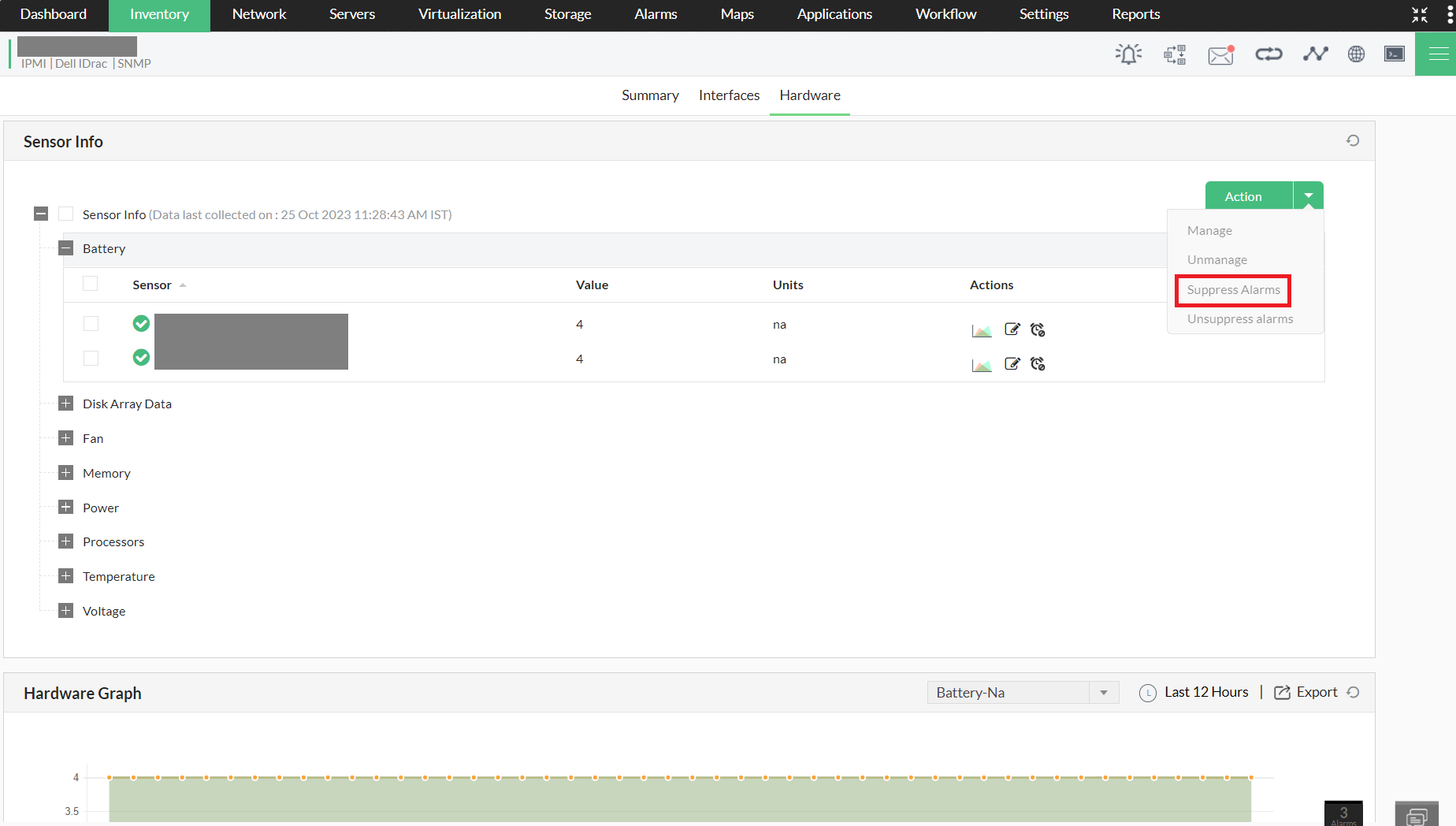1456x826 pixels.
Task: Refresh the Sensor Info panel
Action: (x=1352, y=141)
